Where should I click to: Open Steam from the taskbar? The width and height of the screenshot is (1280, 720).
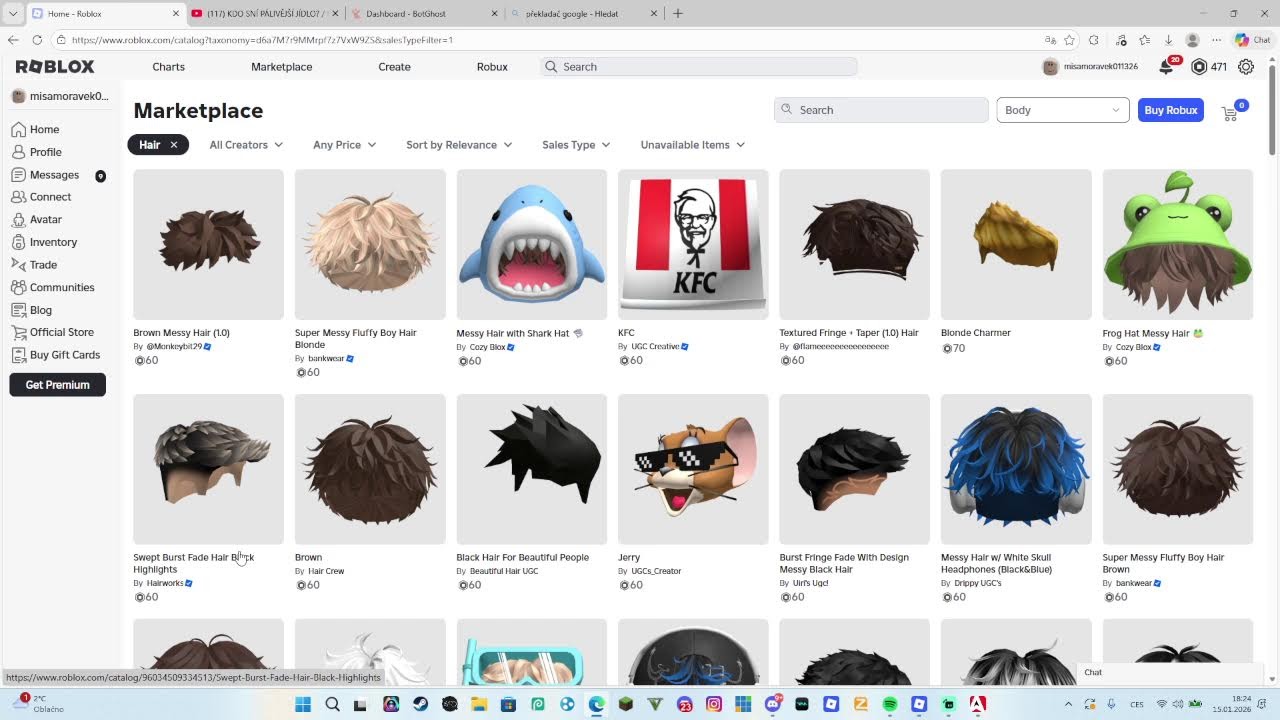point(421,704)
